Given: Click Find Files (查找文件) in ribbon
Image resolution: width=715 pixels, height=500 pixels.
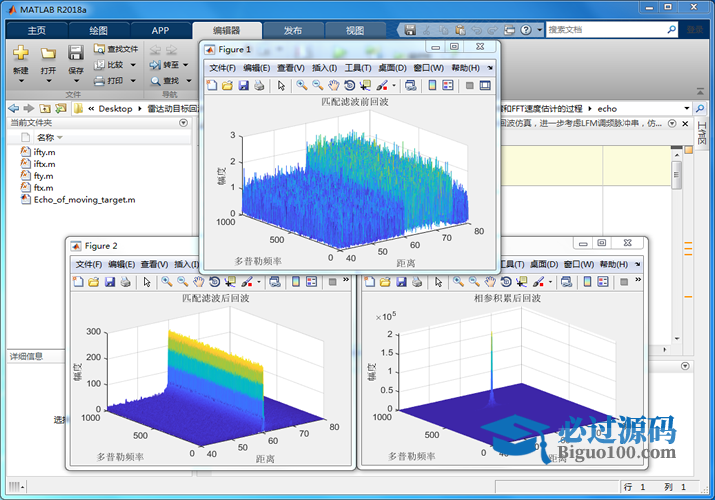Looking at the screenshot, I should coord(116,49).
